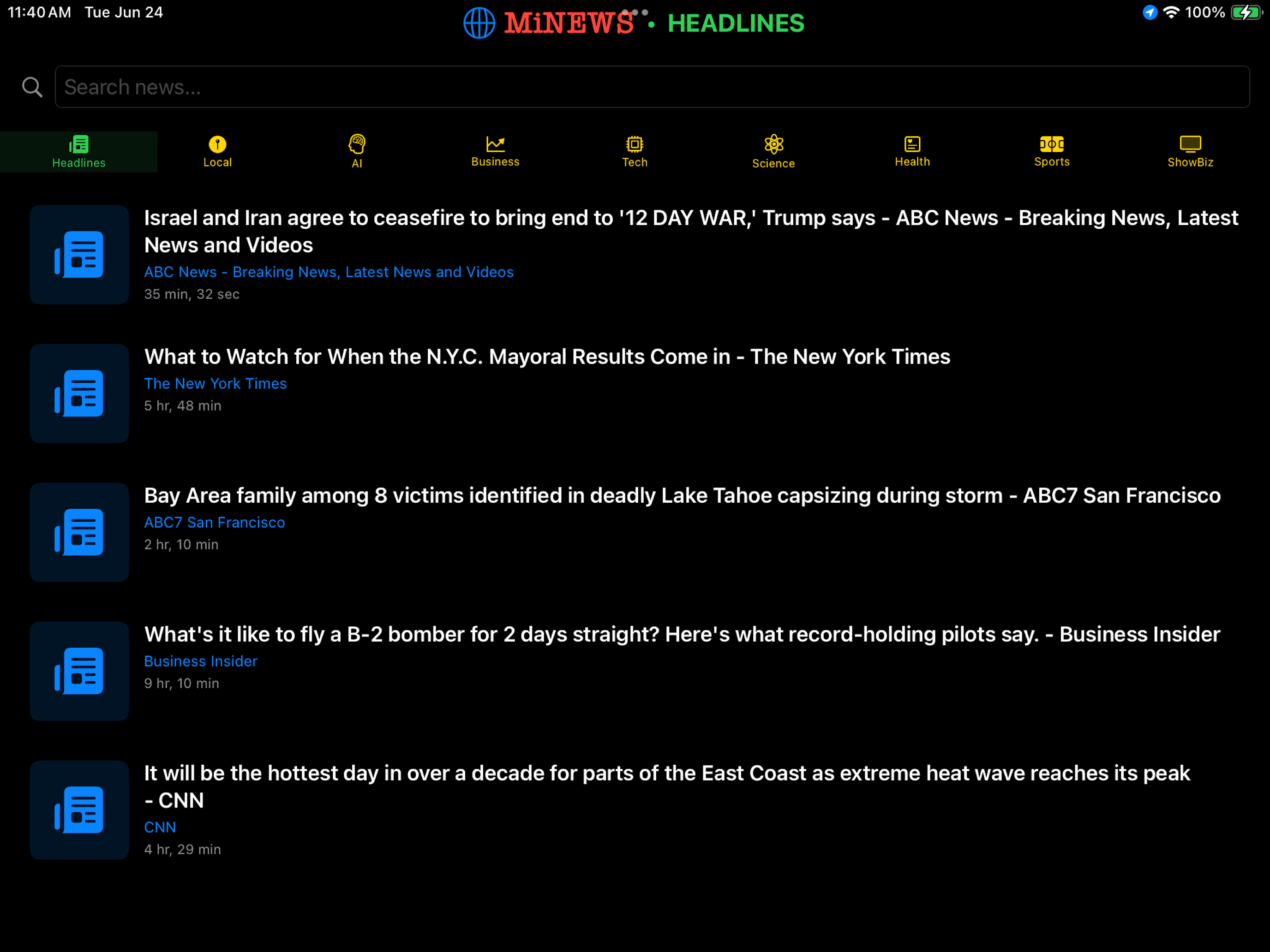Viewport: 1270px width, 952px height.
Task: Open the Sports tab
Action: (1052, 152)
